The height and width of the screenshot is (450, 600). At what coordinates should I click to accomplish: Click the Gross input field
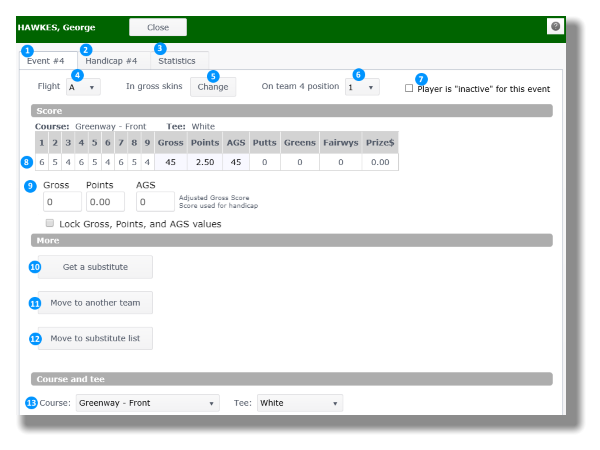pyautogui.click(x=62, y=202)
